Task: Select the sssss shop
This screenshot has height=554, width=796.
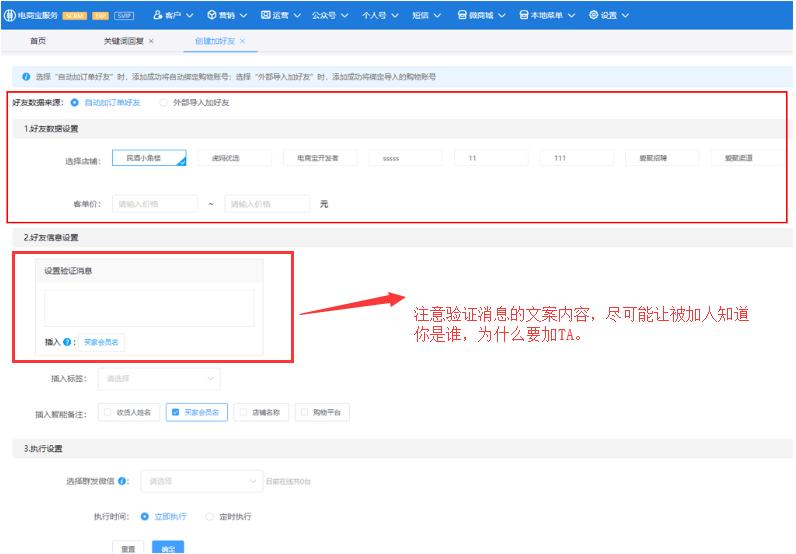Action: tap(405, 158)
